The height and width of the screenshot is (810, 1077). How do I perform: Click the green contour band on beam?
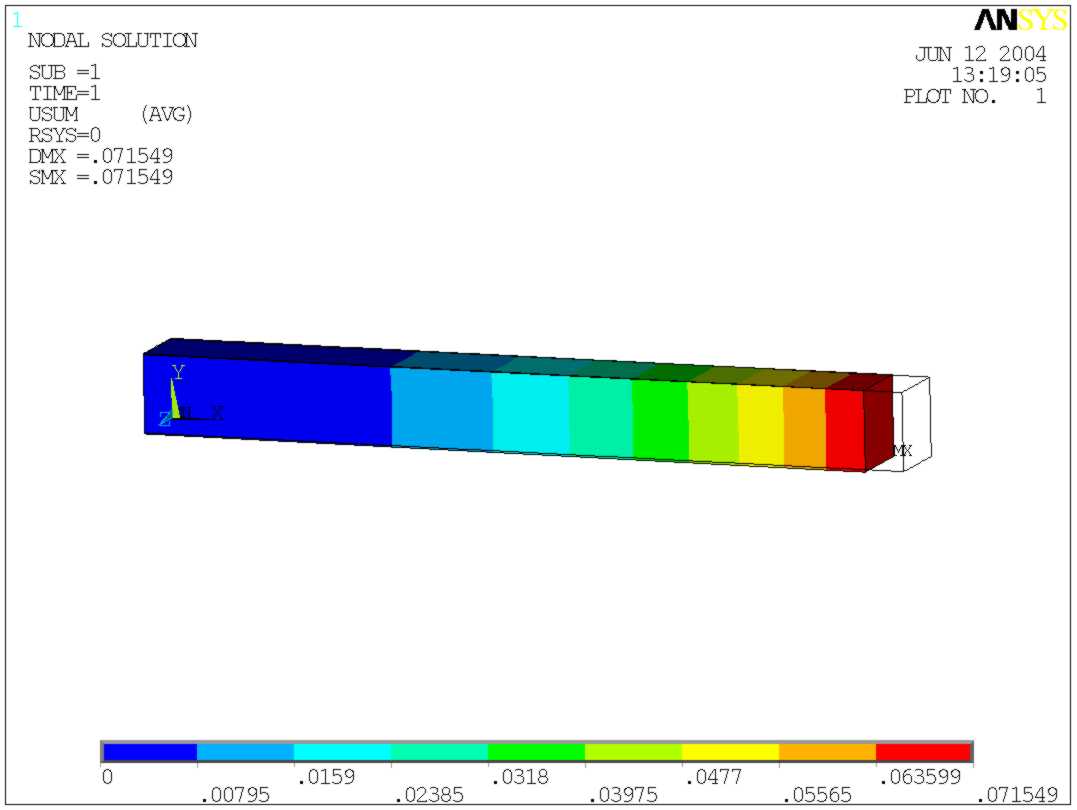(659, 420)
